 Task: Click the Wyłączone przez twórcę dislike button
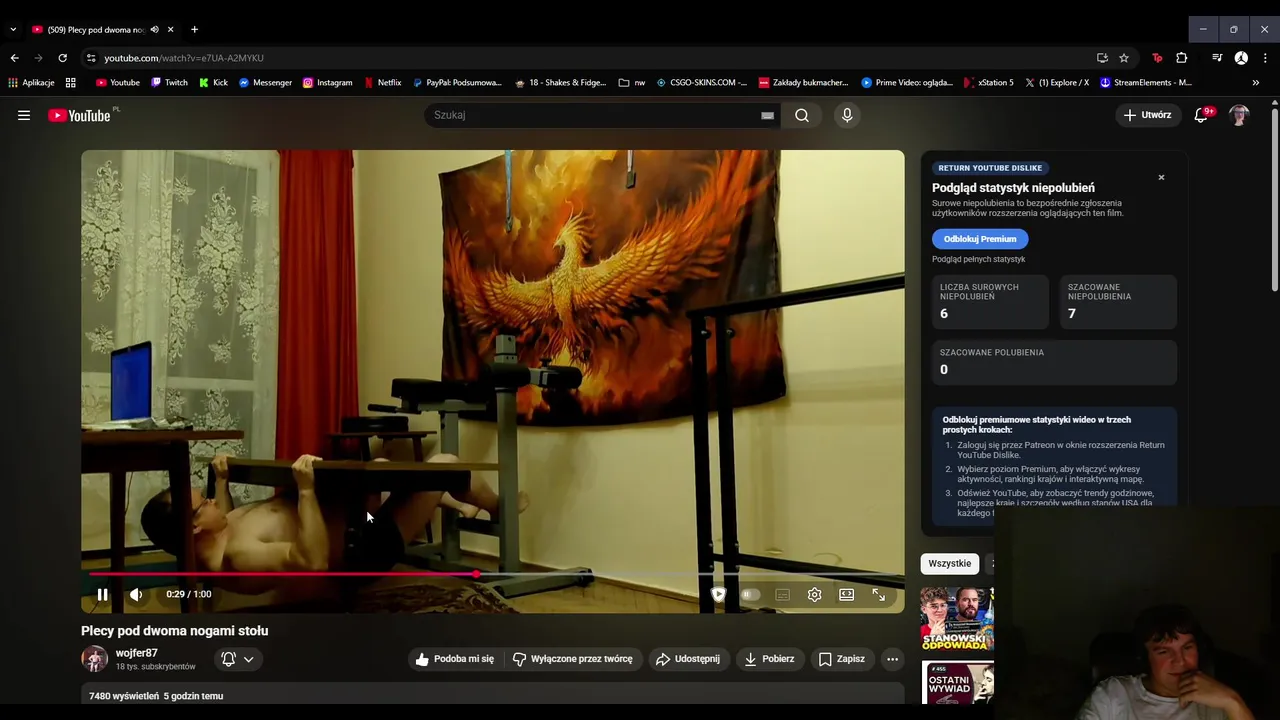click(573, 659)
